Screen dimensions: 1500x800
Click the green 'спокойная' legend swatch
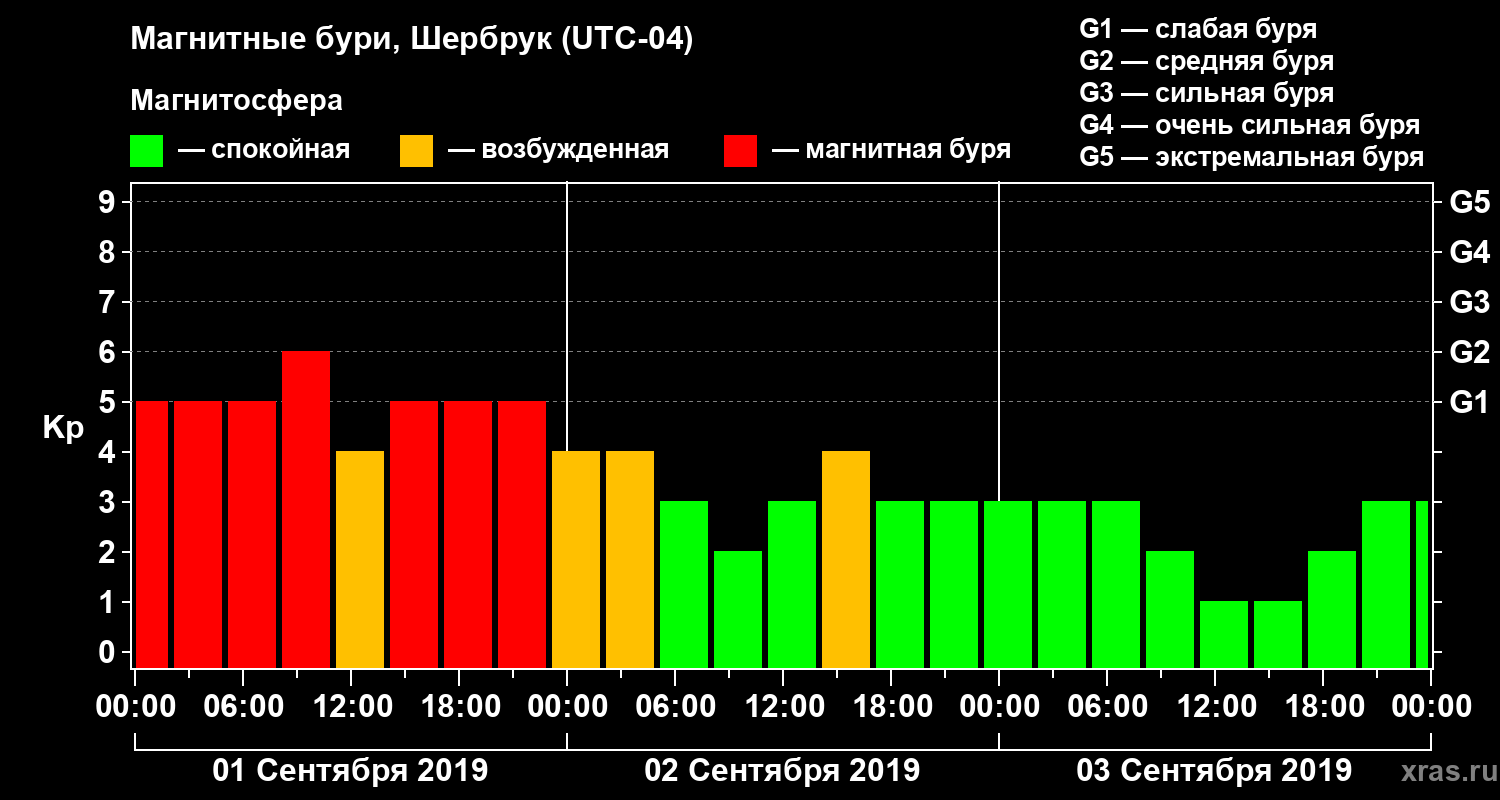tap(146, 151)
